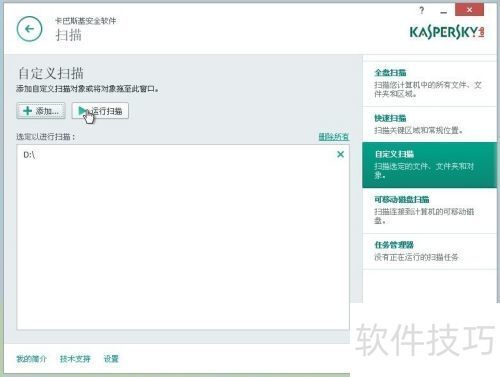Click the 自定义扫描 page heading
500x377 pixels.
[x=51, y=73]
